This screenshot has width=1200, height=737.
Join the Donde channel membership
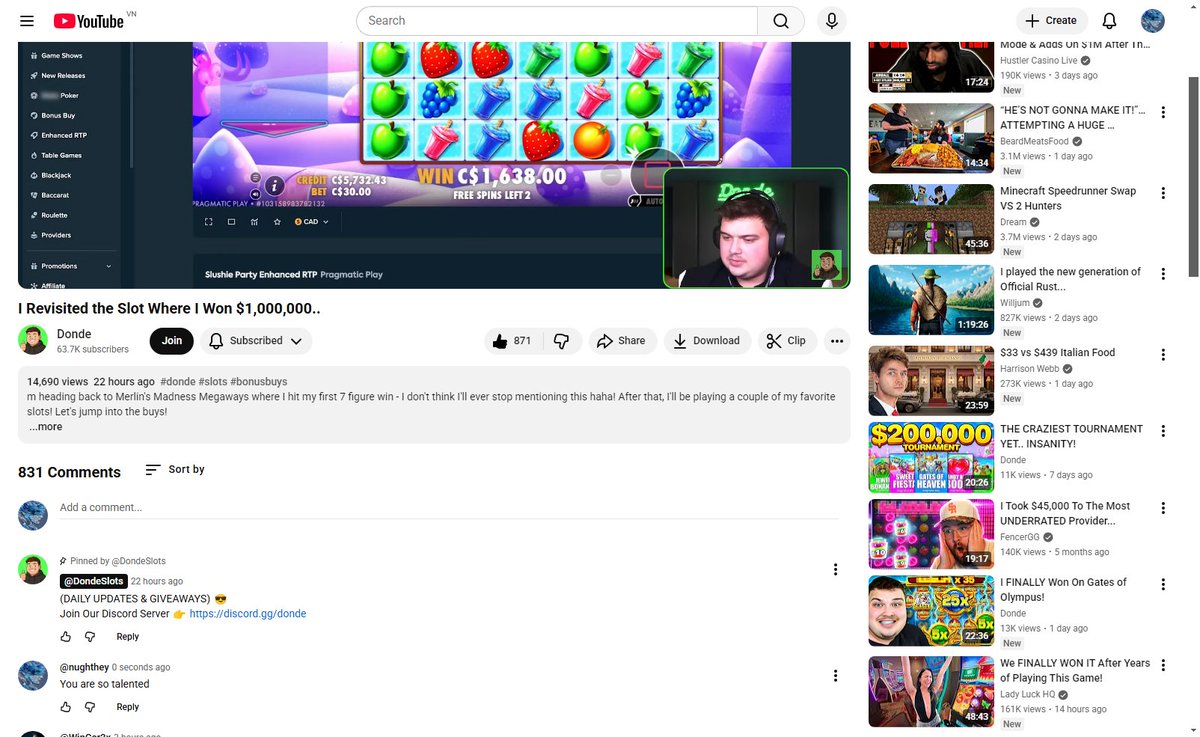click(x=172, y=341)
